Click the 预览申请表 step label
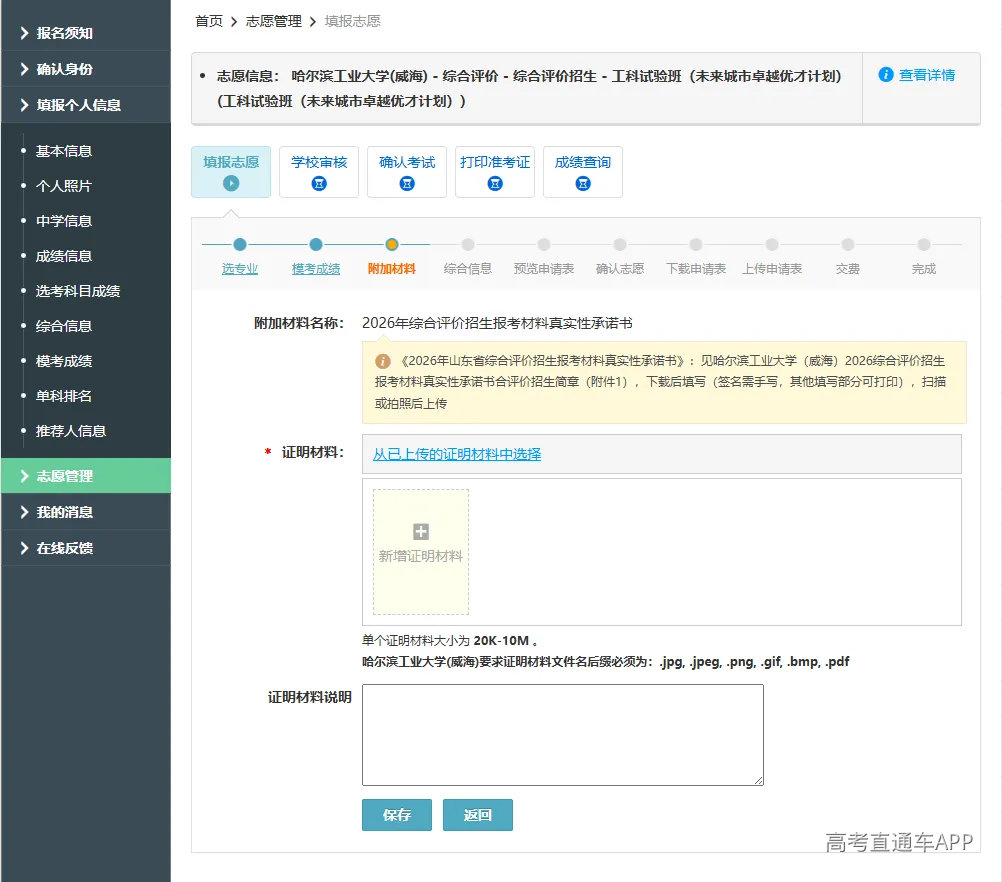 [544, 269]
